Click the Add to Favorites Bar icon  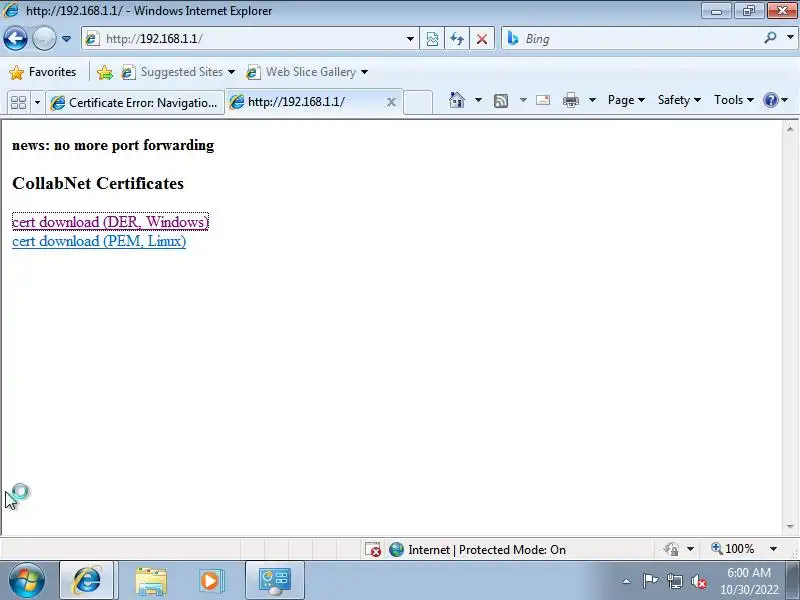point(105,72)
